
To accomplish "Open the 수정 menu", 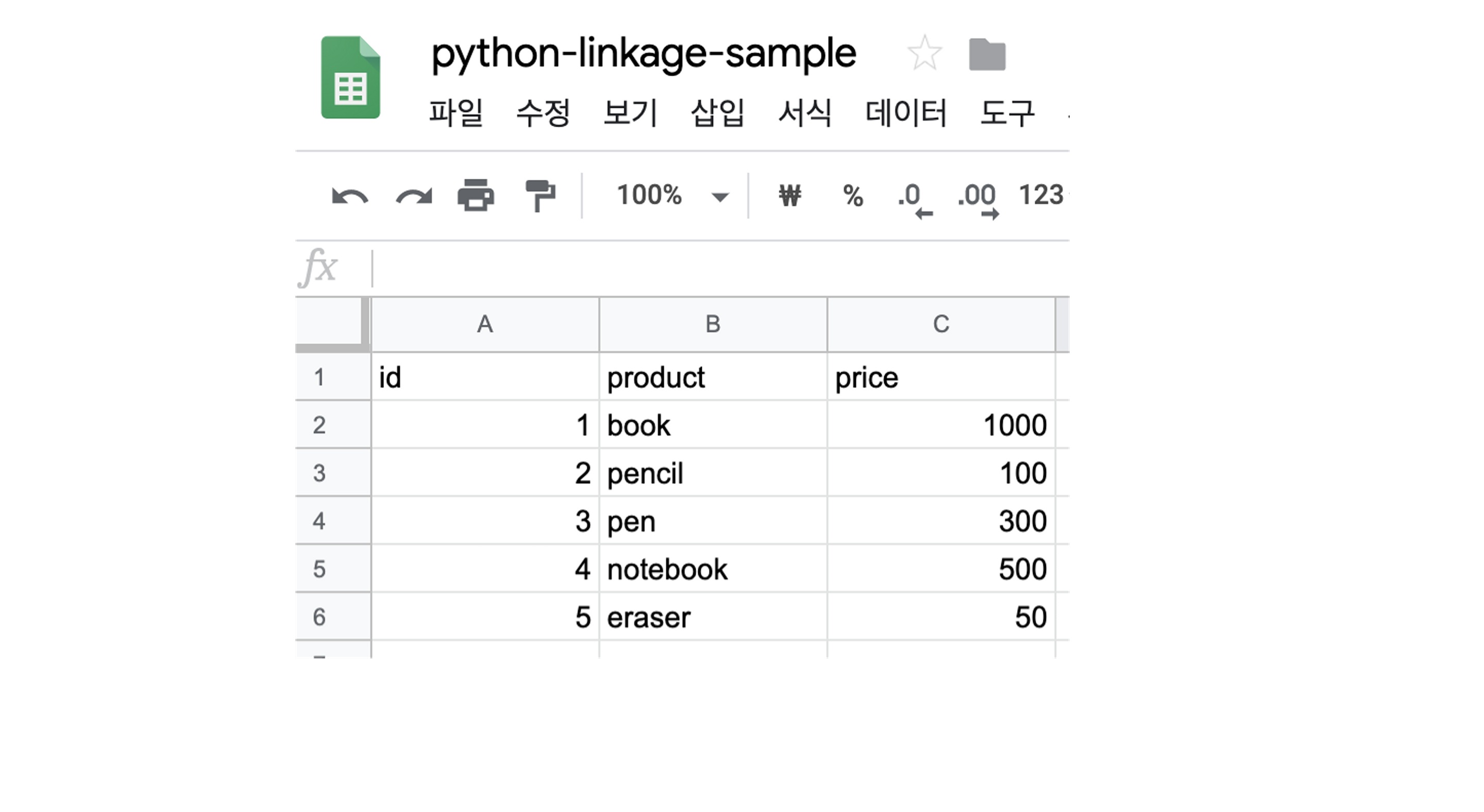I will click(543, 112).
